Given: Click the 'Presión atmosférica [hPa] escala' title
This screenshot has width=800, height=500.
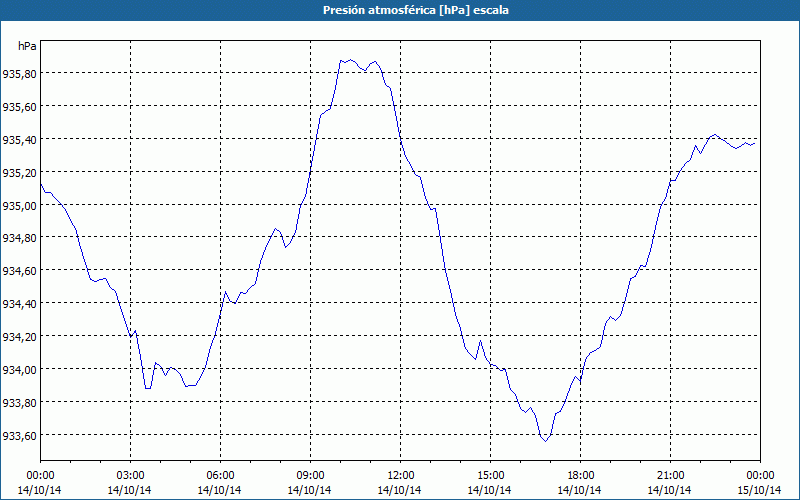Looking at the screenshot, I should (415, 10).
